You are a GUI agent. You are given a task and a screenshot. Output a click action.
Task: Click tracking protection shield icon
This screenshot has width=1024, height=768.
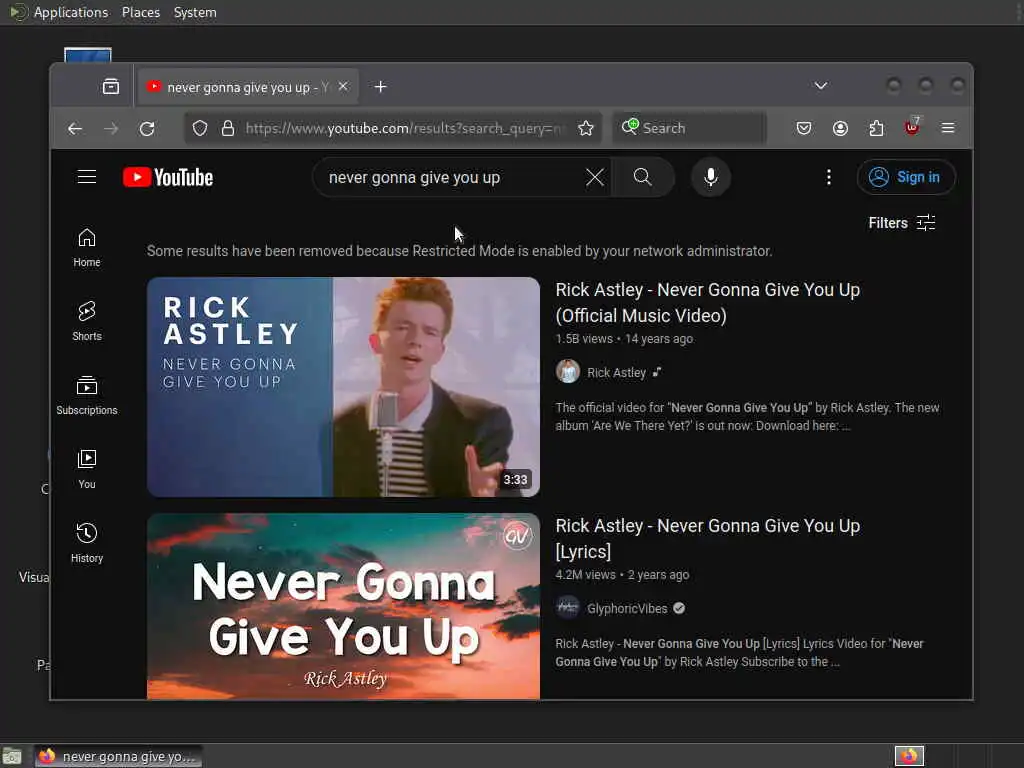(x=200, y=128)
